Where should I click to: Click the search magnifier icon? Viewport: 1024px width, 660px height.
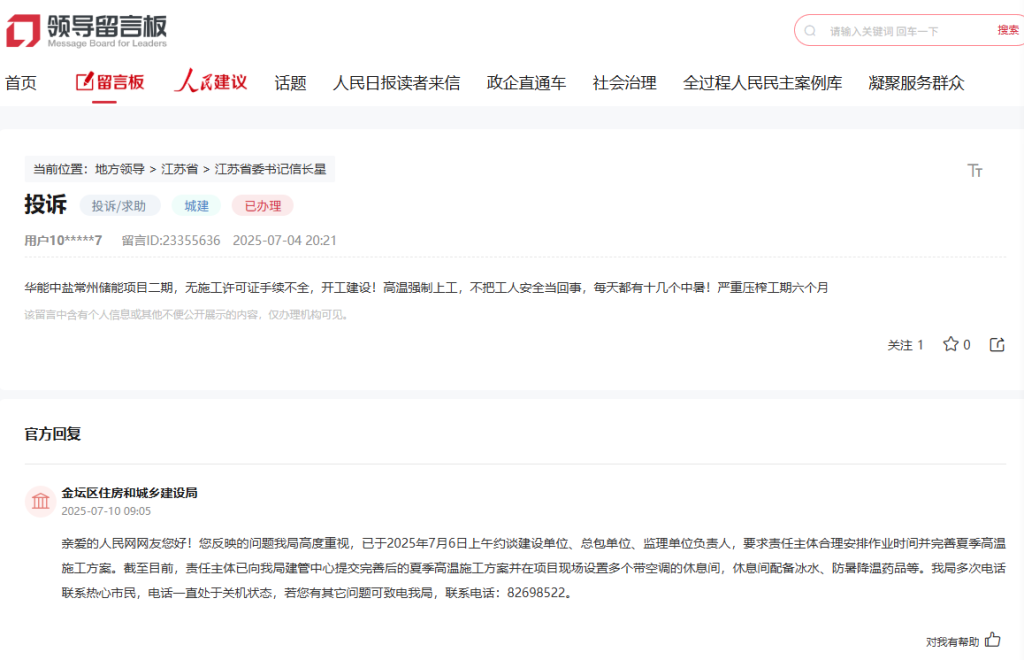tap(810, 31)
